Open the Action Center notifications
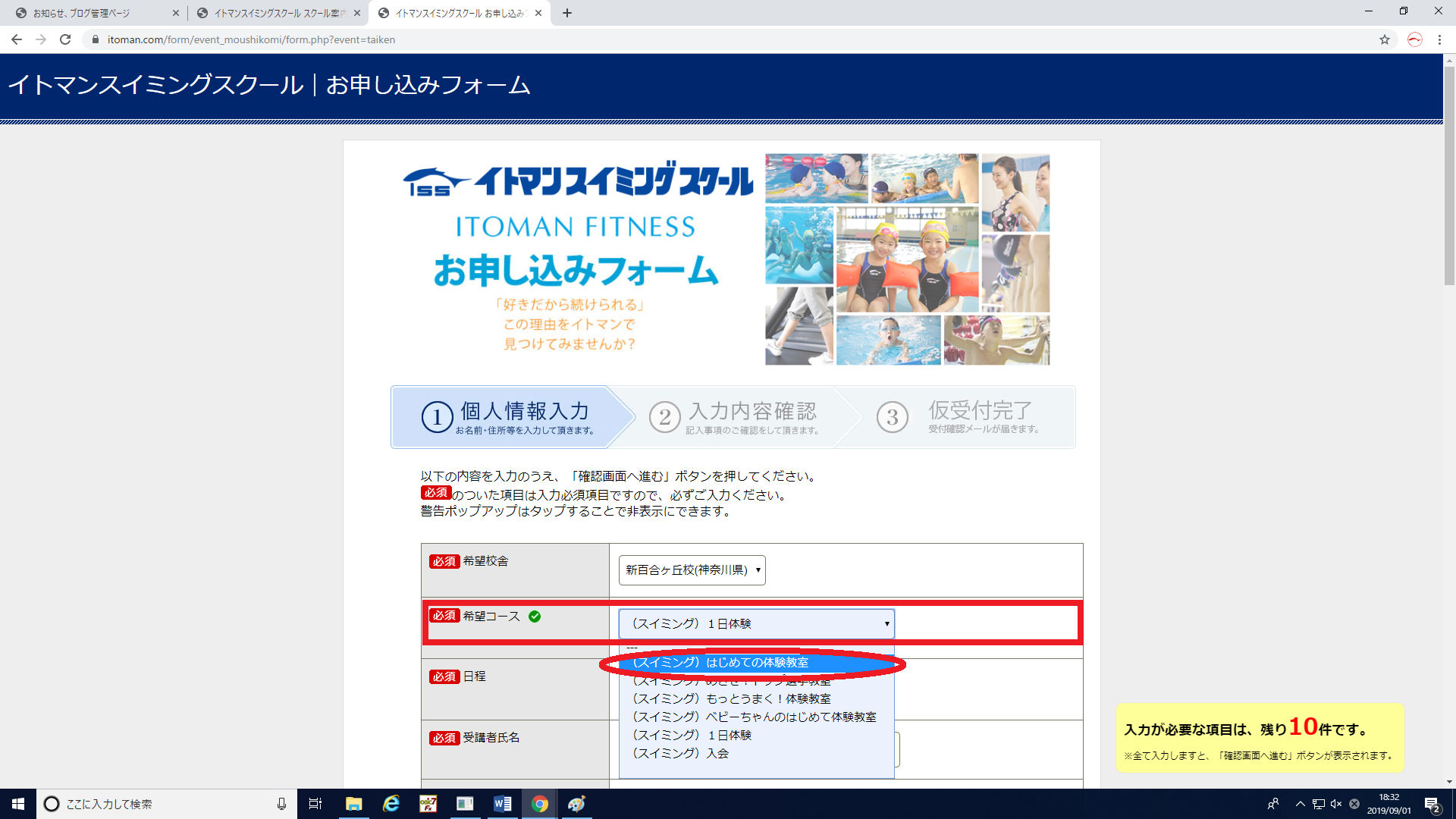Screen dimensions: 1456x819 pos(1432,805)
